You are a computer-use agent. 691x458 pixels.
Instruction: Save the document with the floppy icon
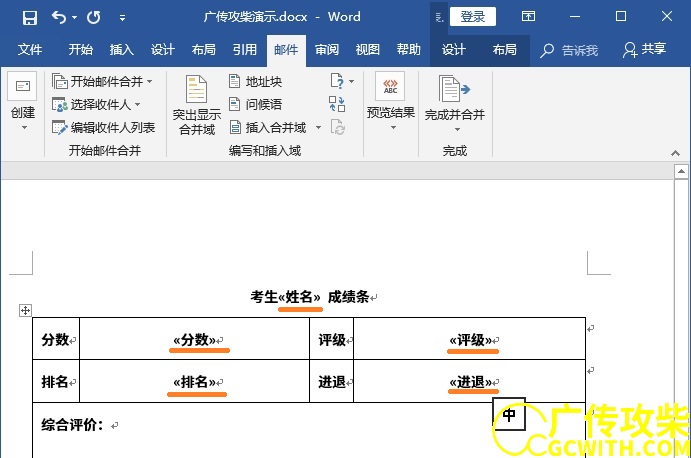30,18
